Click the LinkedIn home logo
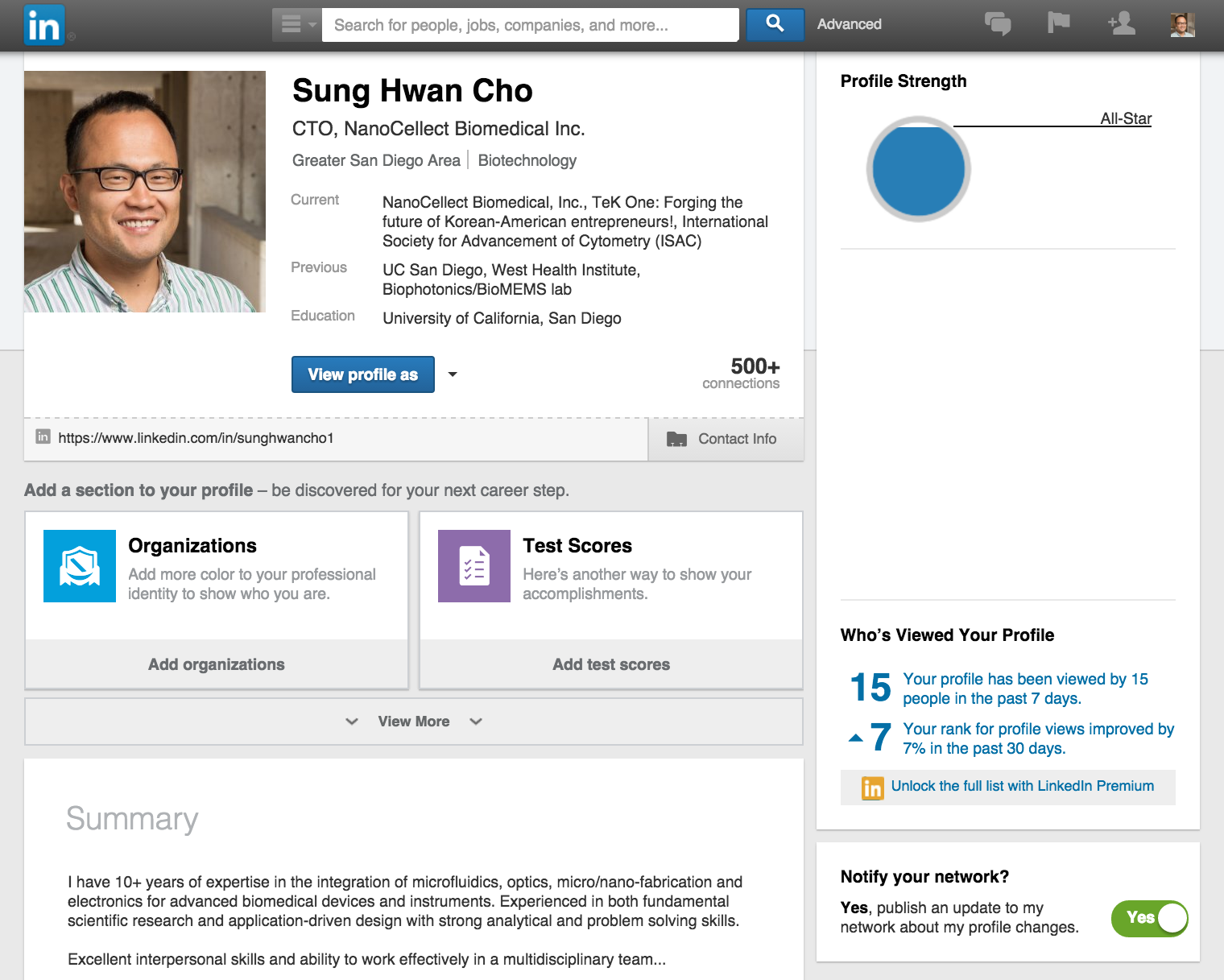This screenshot has width=1224, height=980. click(43, 26)
